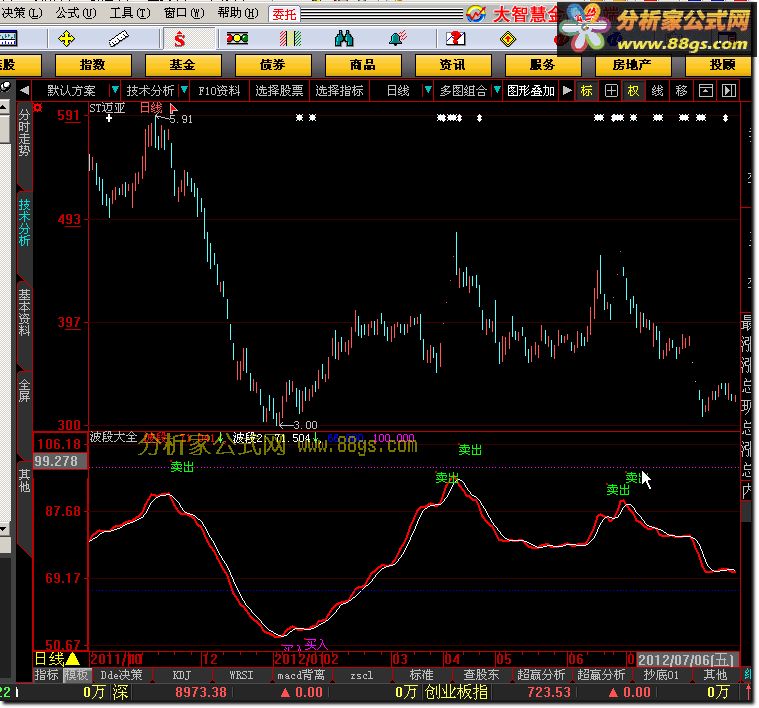Click the left arrow before 默认方案
The width and height of the screenshot is (759, 708).
click(24, 90)
